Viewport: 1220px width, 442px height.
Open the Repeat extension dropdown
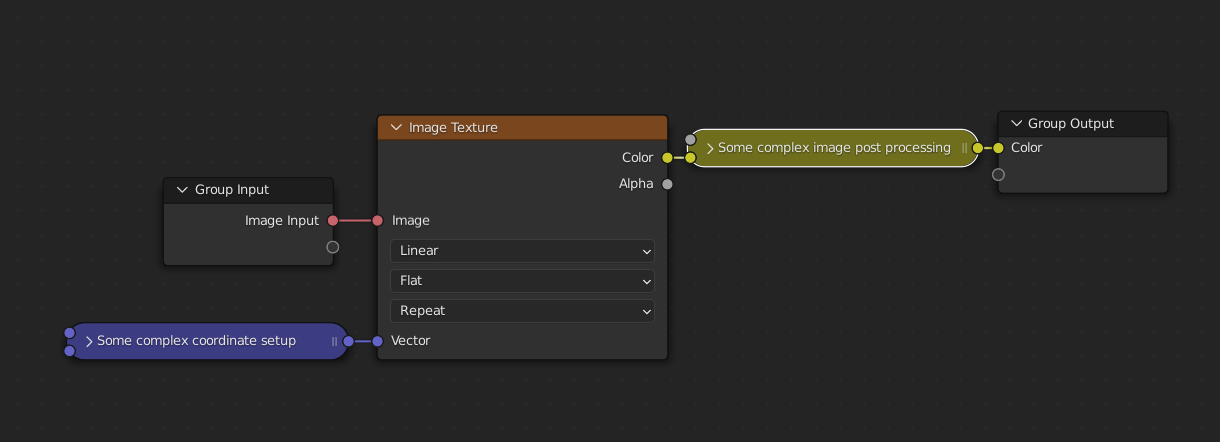coord(522,311)
